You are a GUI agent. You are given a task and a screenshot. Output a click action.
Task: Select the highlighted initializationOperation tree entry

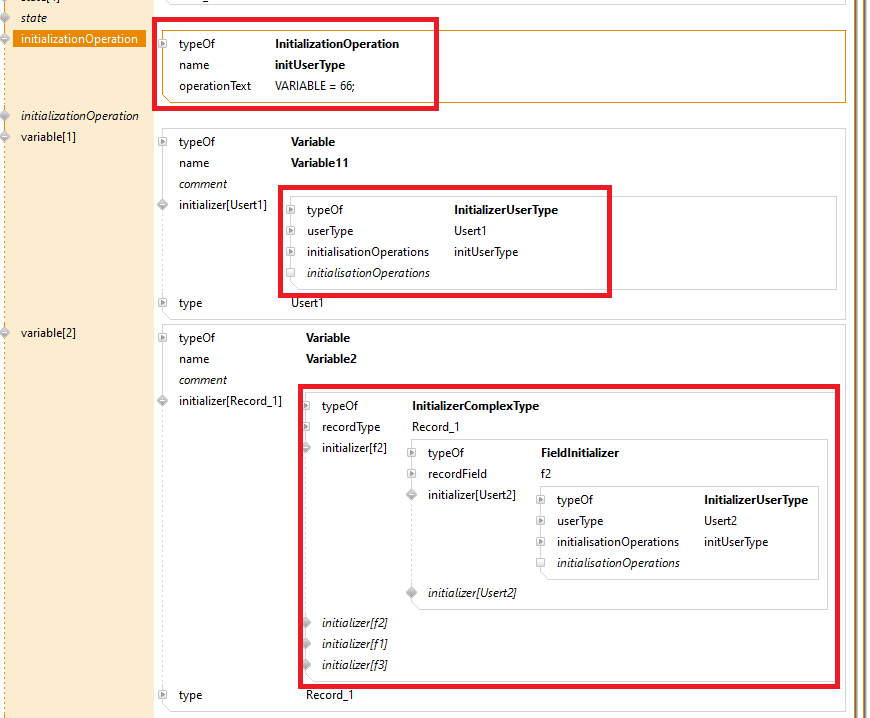coord(79,39)
